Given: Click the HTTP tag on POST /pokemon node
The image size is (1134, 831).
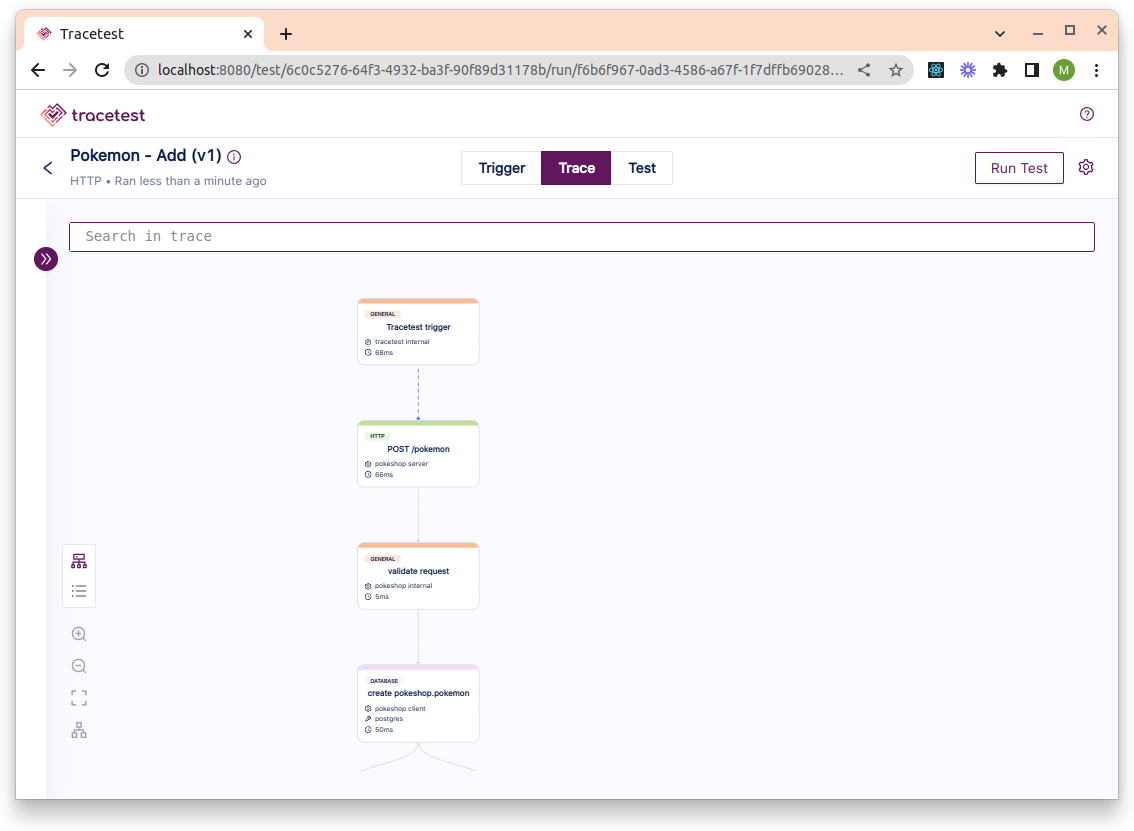Looking at the screenshot, I should click(x=378, y=436).
